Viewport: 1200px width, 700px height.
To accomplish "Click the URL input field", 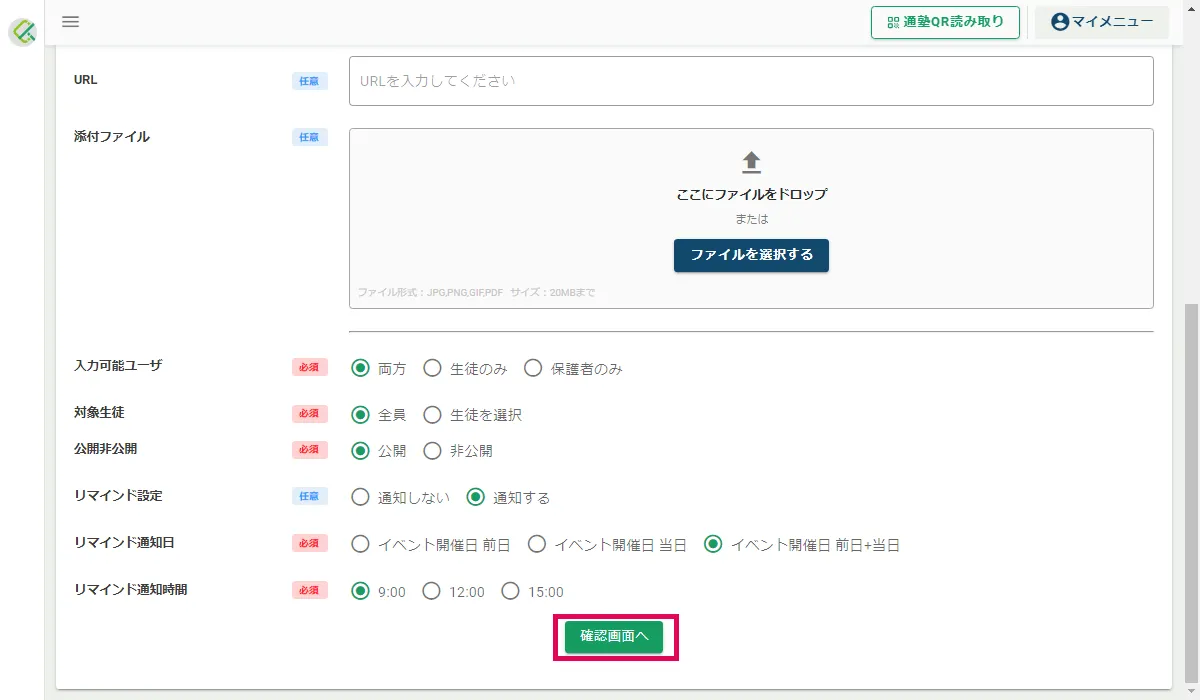I will click(x=751, y=81).
